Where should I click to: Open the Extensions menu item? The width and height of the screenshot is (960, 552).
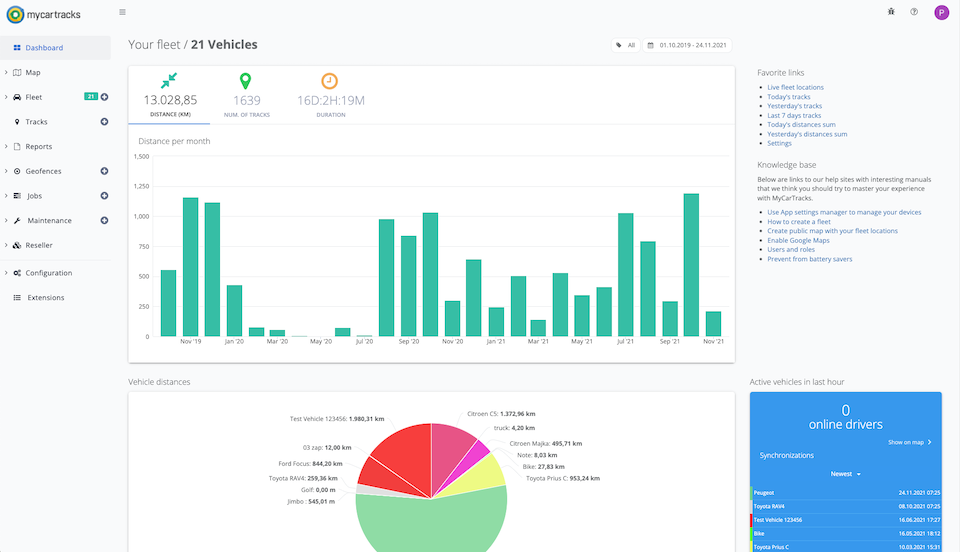[x=55, y=297]
